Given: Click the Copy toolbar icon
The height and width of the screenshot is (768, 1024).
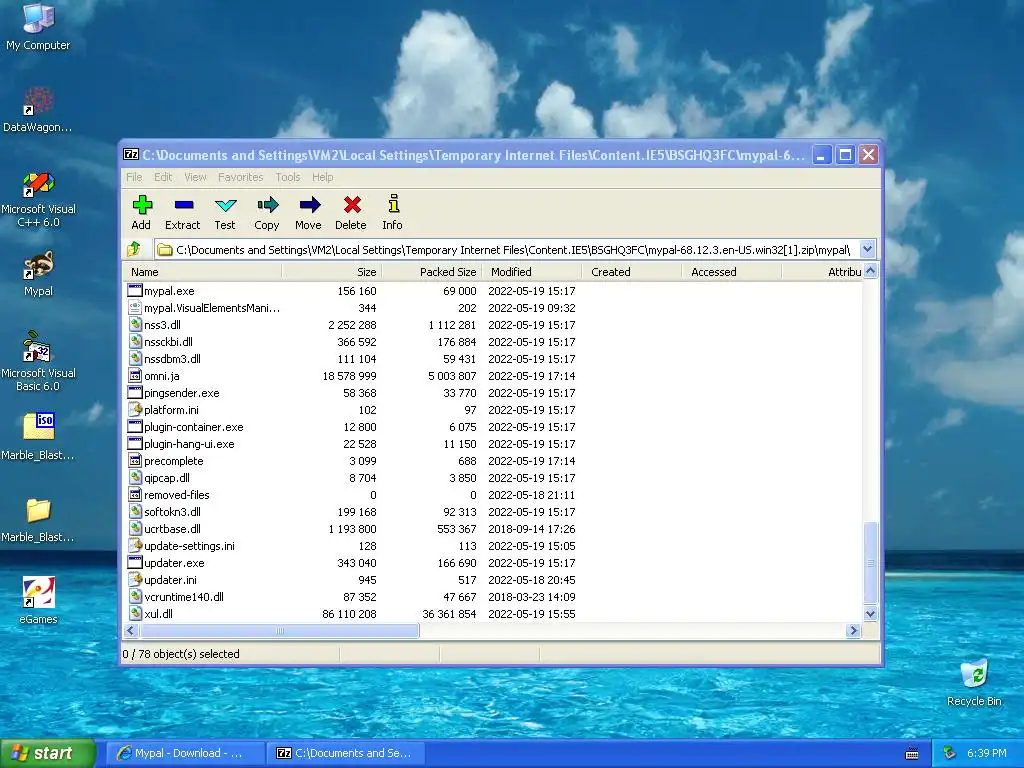Looking at the screenshot, I should [267, 205].
